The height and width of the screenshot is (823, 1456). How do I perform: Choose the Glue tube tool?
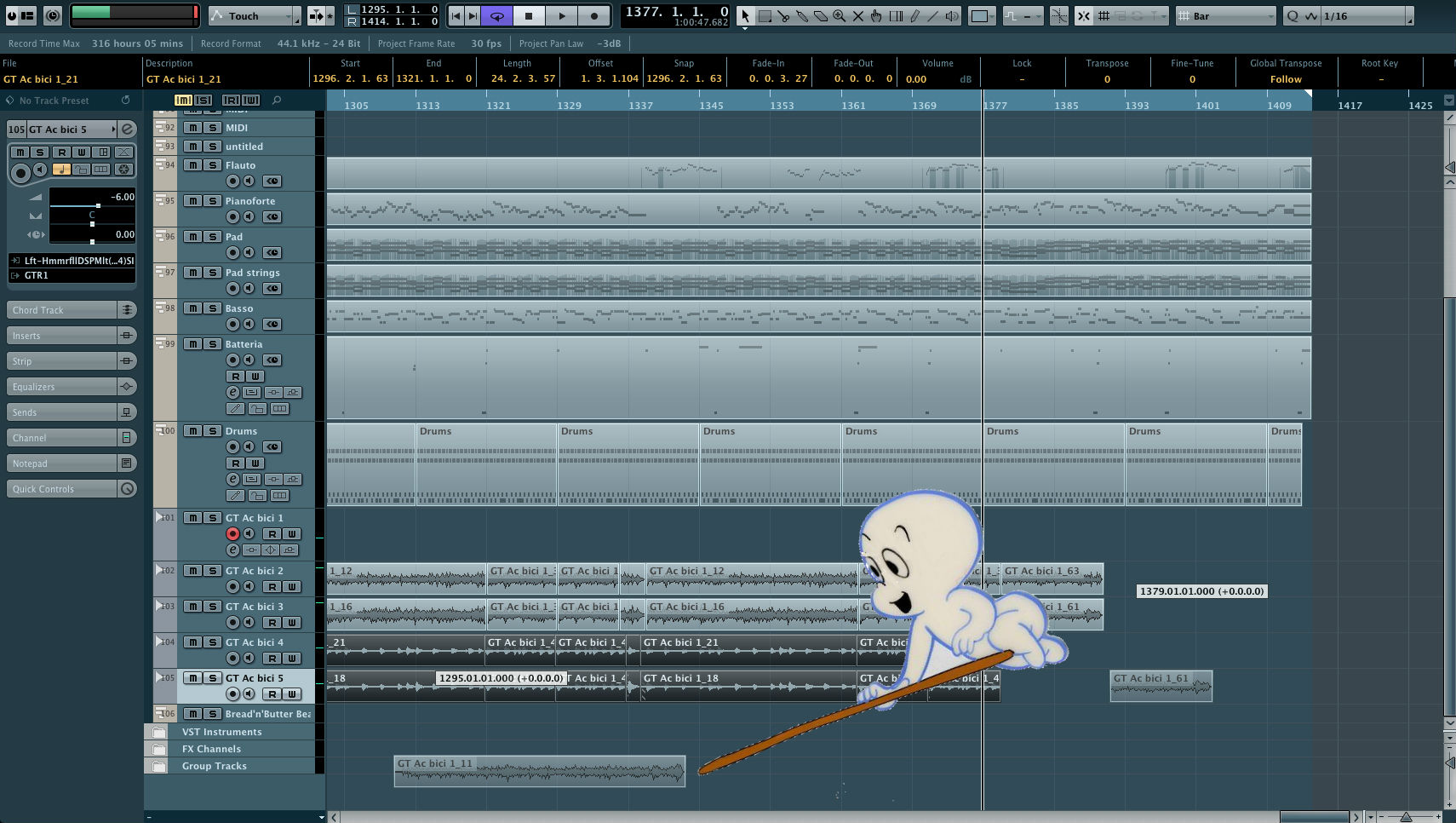(802, 15)
